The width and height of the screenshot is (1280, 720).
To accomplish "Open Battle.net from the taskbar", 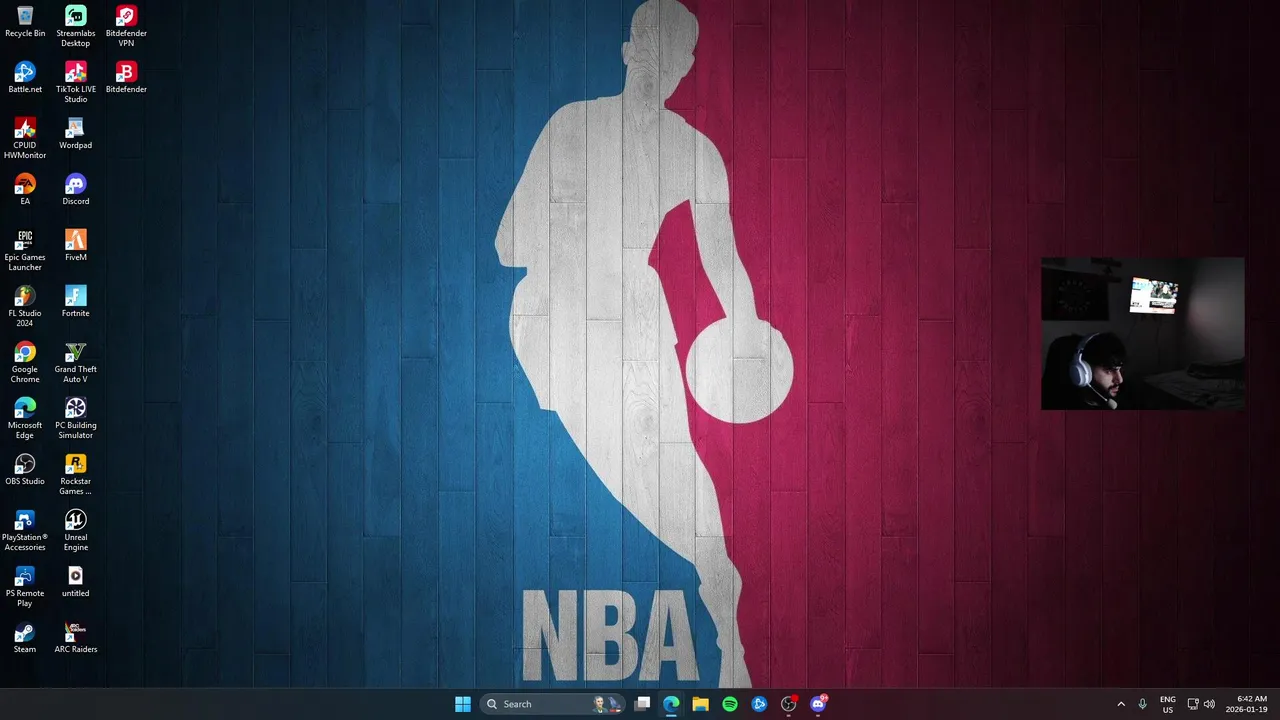I will pyautogui.click(x=759, y=704).
